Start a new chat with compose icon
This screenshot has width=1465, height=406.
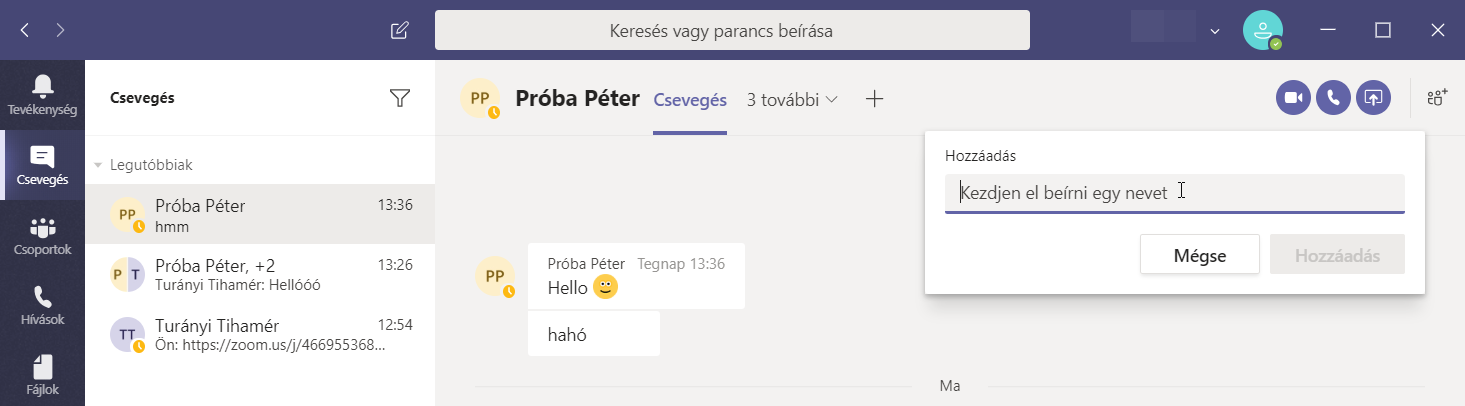399,30
